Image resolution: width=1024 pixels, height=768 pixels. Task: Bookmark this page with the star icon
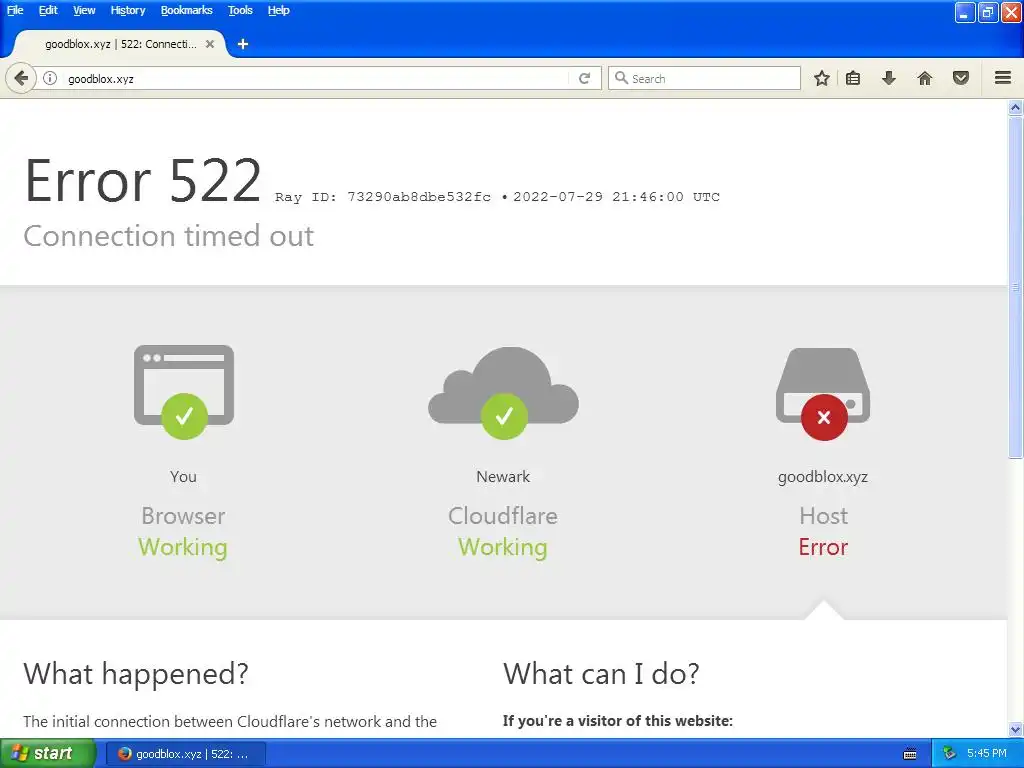822,78
